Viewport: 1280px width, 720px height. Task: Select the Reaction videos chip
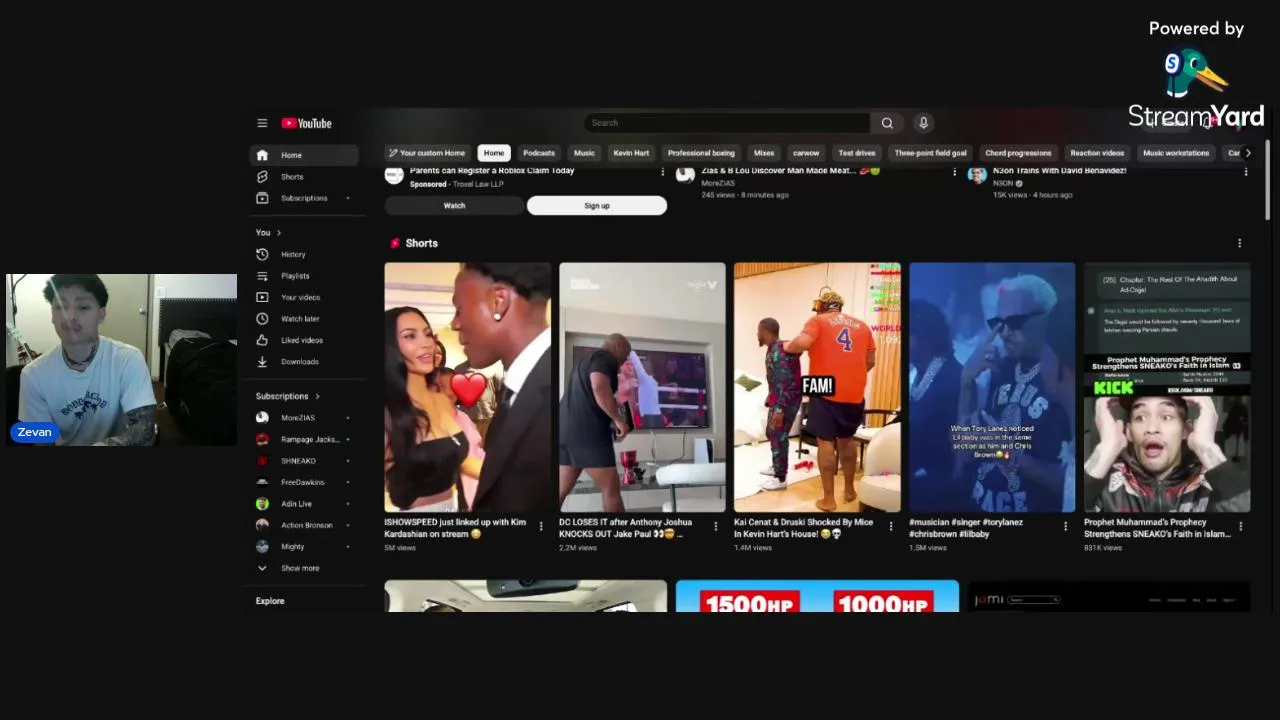(x=1097, y=153)
